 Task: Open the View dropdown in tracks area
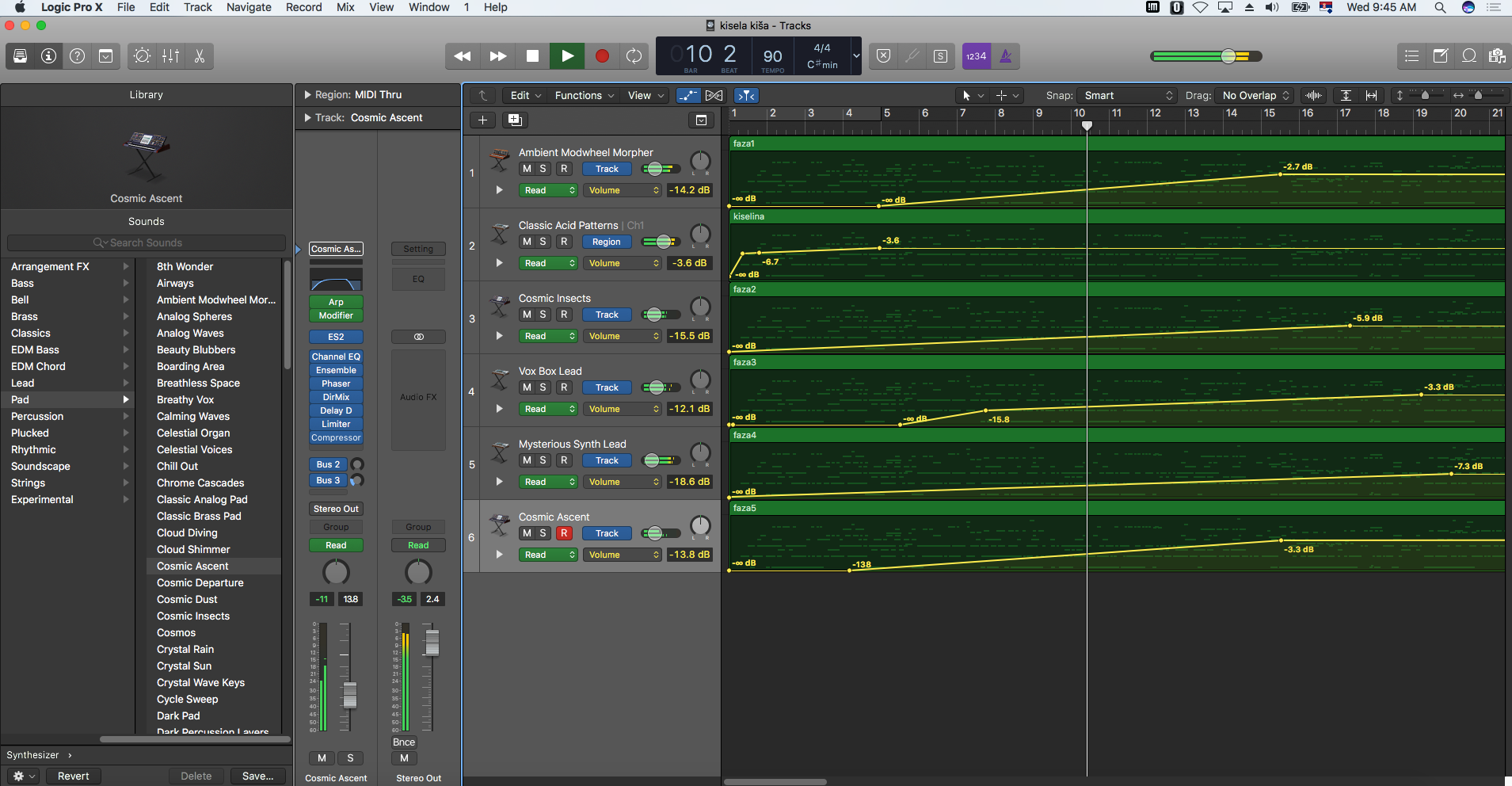coord(645,95)
